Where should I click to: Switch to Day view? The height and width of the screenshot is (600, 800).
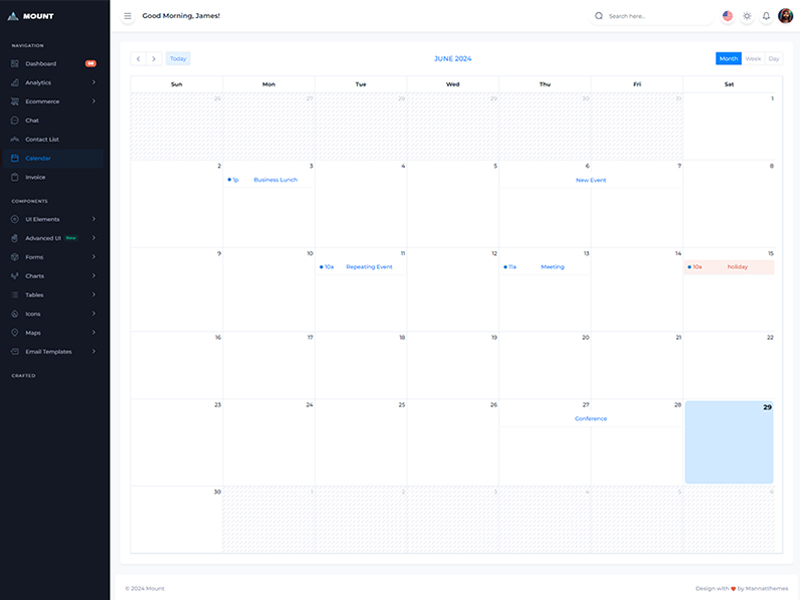click(x=774, y=59)
